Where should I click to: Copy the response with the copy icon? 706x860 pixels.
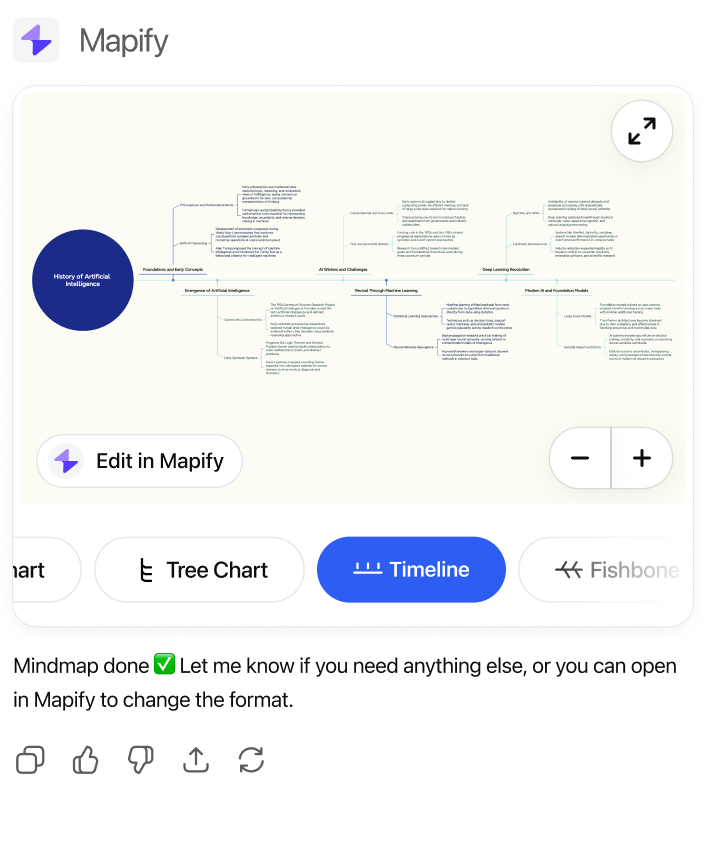click(30, 761)
